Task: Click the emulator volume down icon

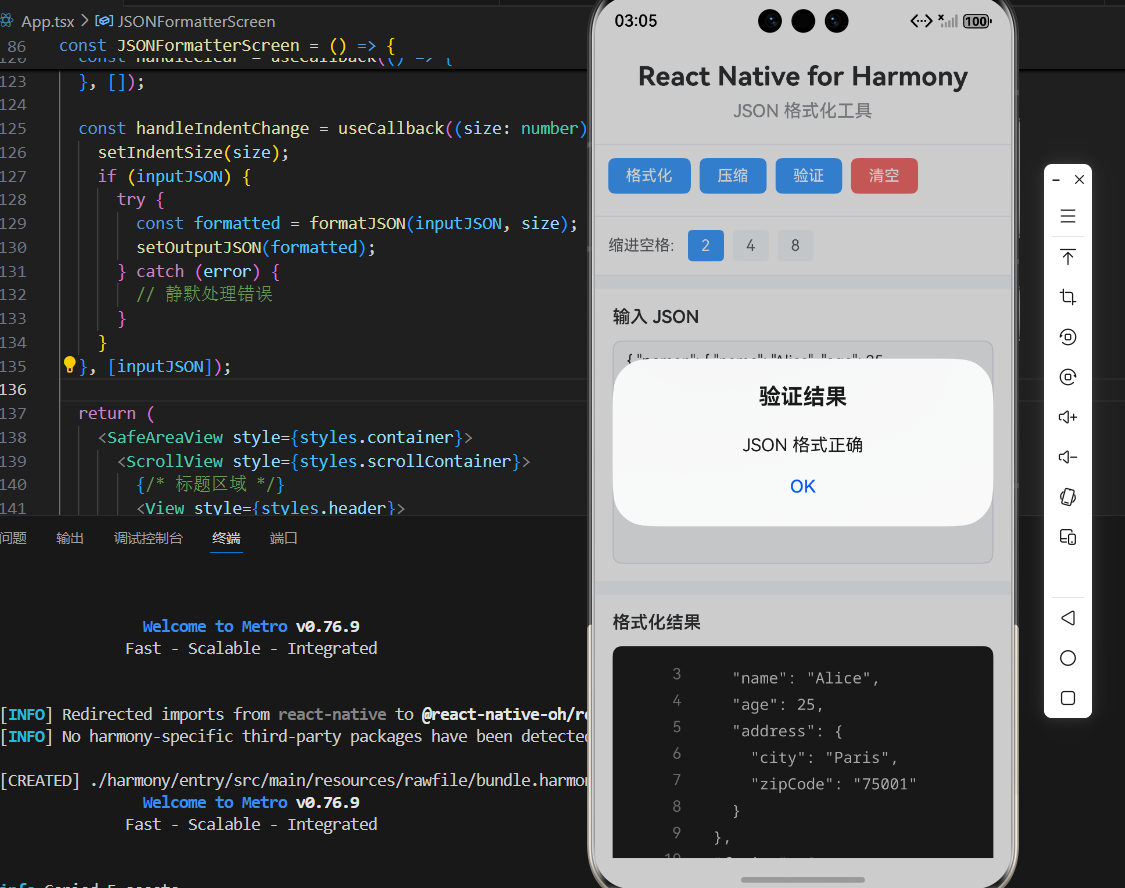Action: 1068,457
